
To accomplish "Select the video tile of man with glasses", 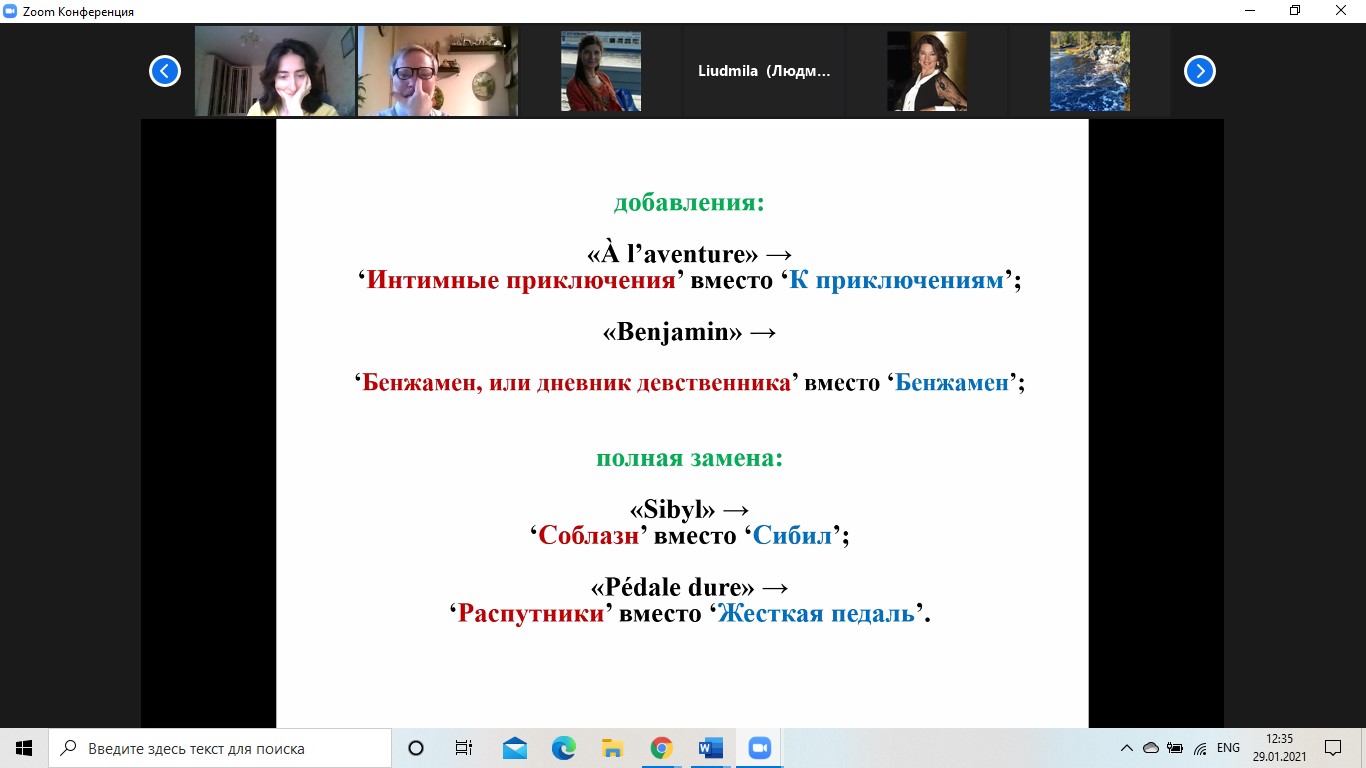I will (x=438, y=71).
